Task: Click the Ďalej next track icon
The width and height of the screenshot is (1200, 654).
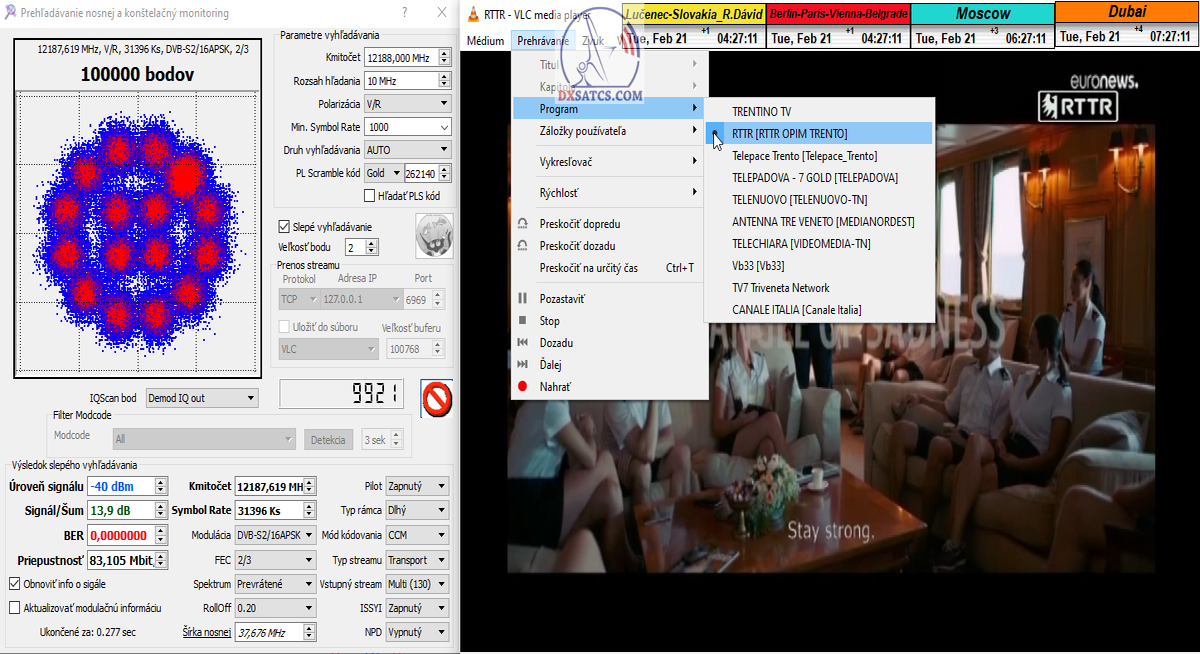Action: (522, 365)
